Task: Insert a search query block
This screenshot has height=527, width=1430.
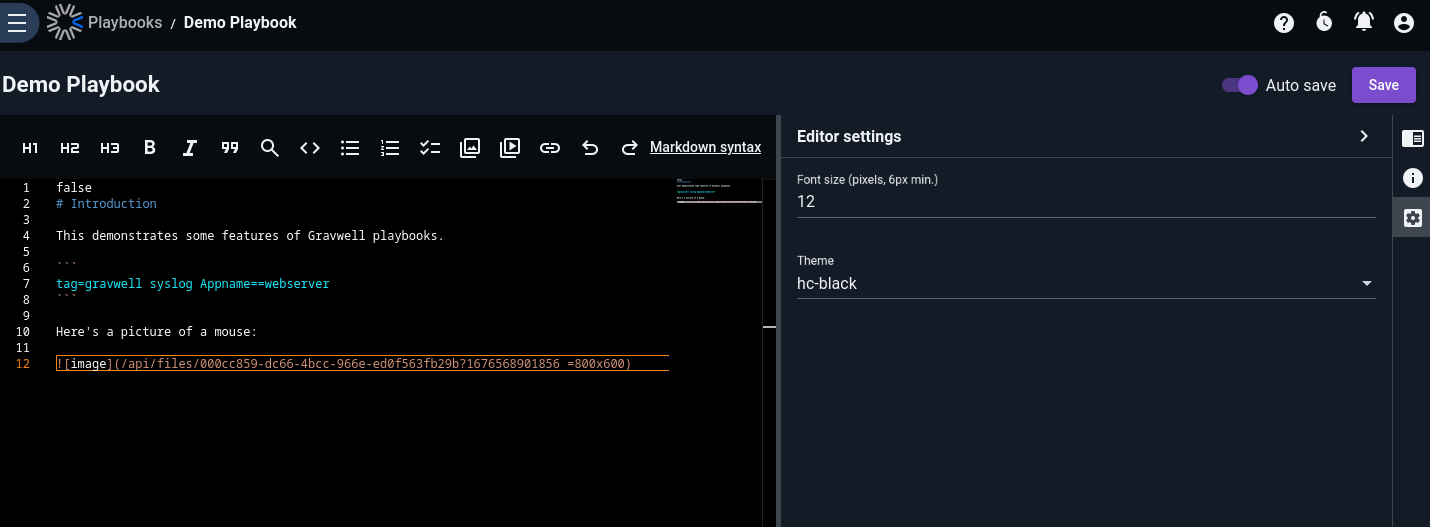Action: pyautogui.click(x=270, y=148)
